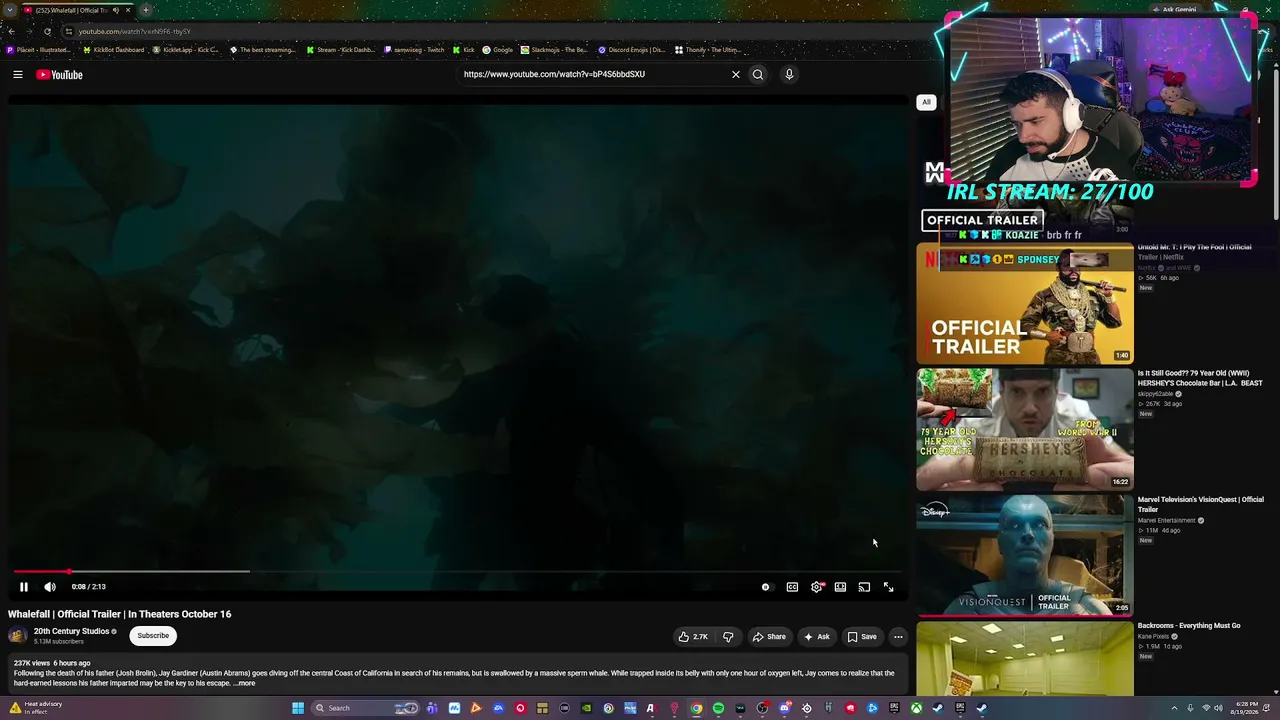
Task: Open the Ask AI button
Action: click(x=816, y=636)
